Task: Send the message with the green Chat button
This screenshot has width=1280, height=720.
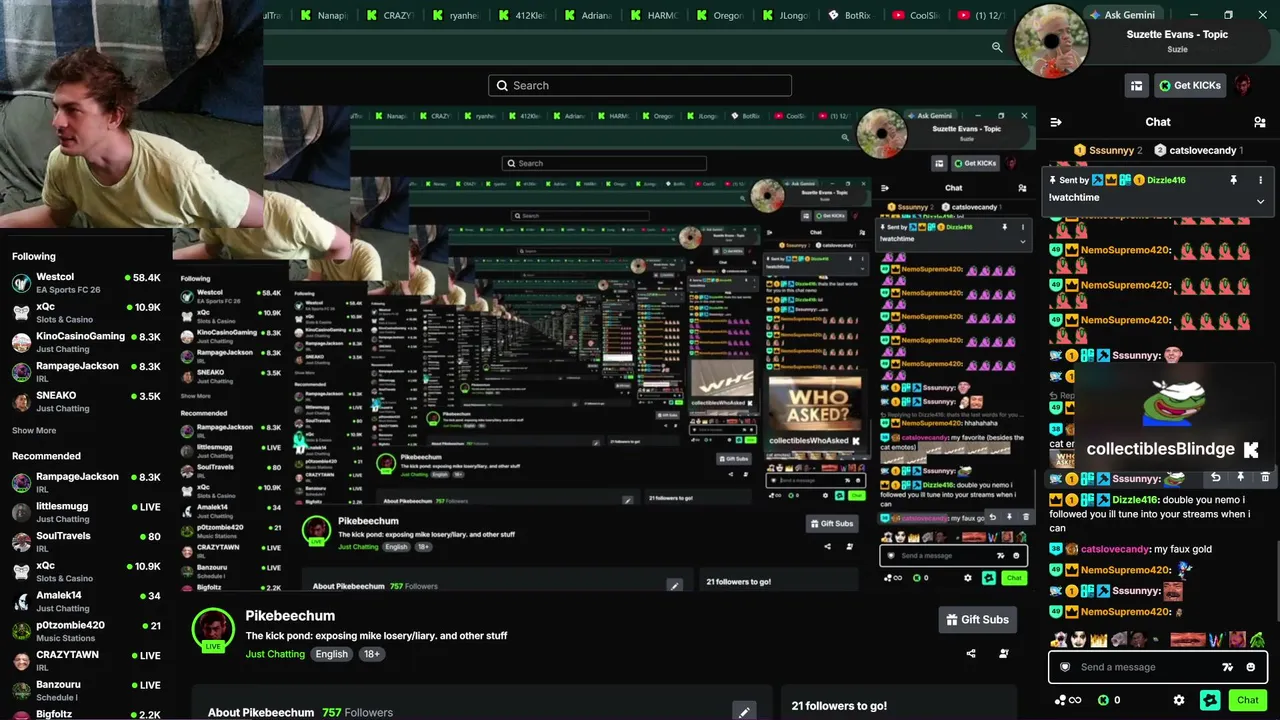Action: (1247, 700)
